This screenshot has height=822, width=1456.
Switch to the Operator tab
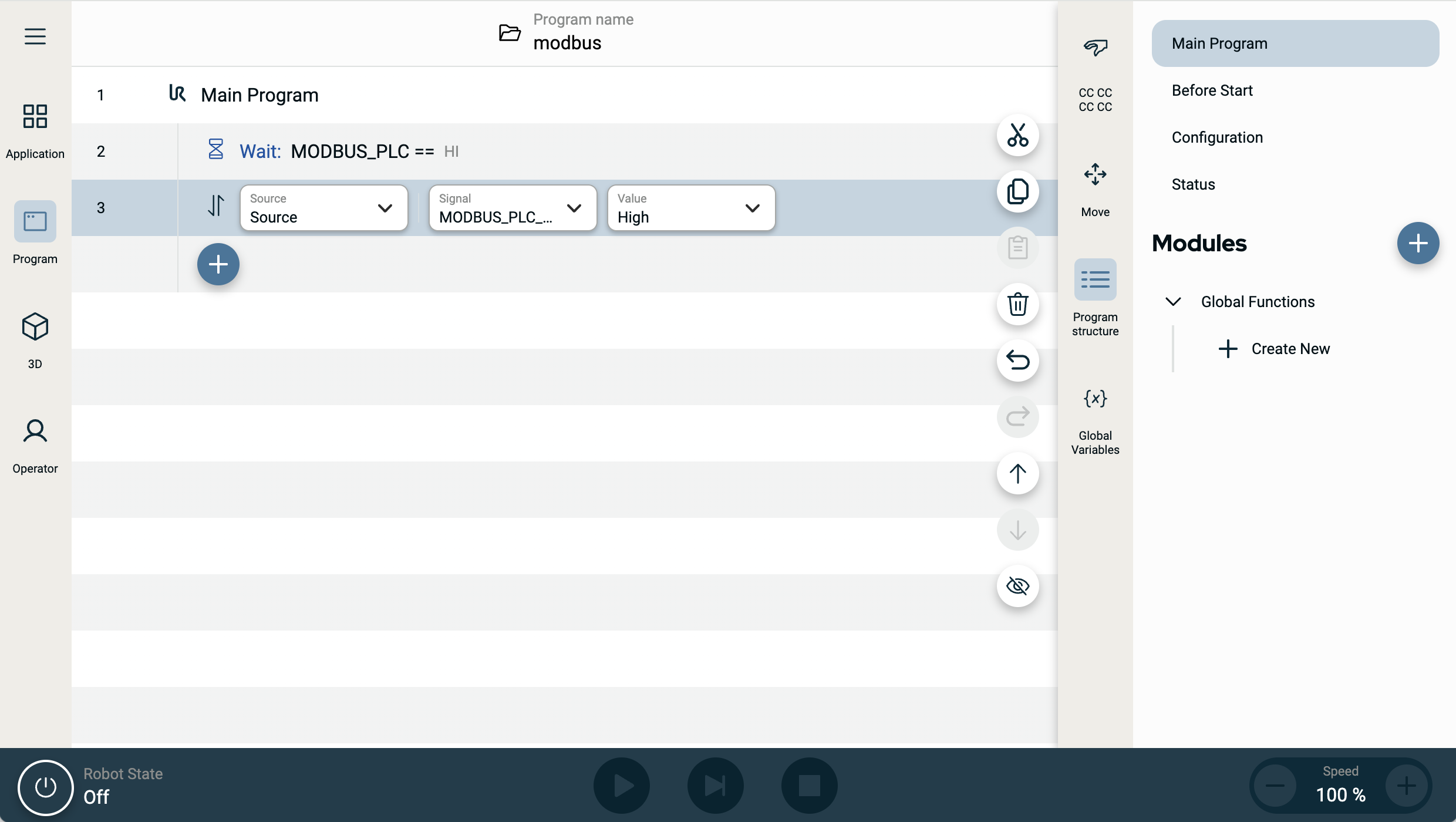35,445
